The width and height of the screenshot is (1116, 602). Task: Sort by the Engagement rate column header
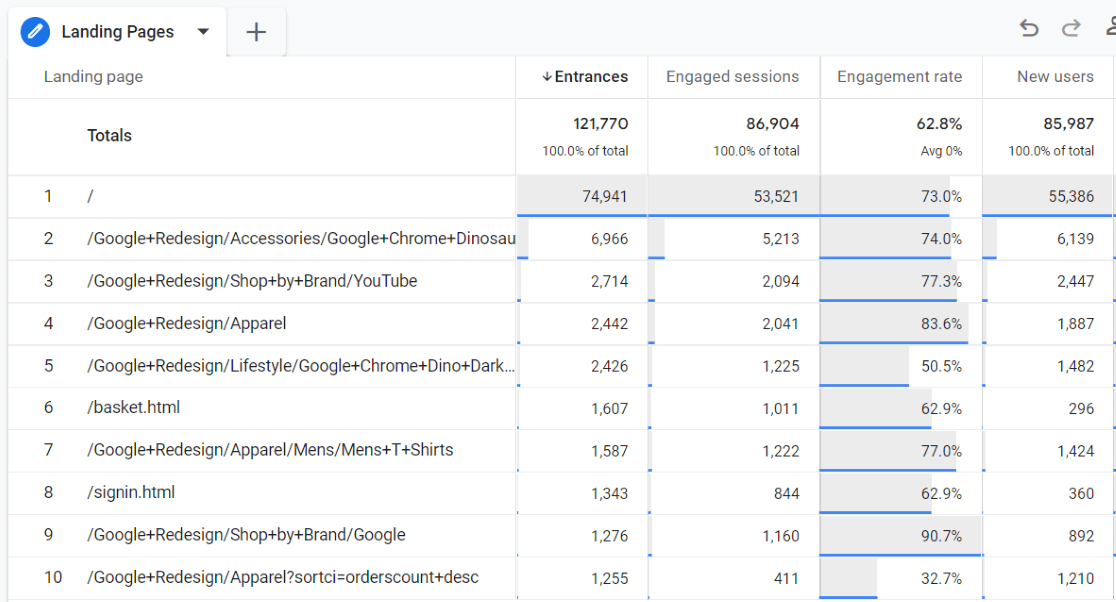click(x=900, y=76)
